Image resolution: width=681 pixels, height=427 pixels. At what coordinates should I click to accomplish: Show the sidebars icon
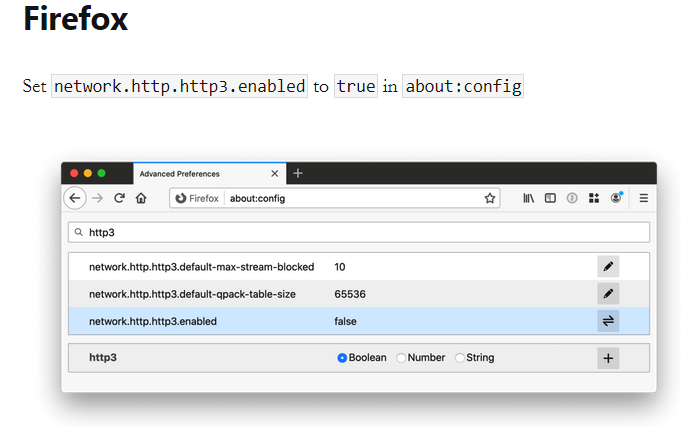550,198
